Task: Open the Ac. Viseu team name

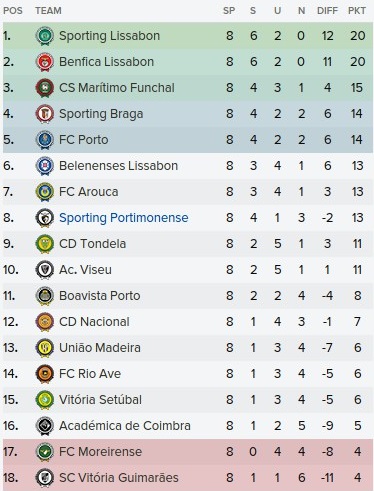Action: click(85, 270)
